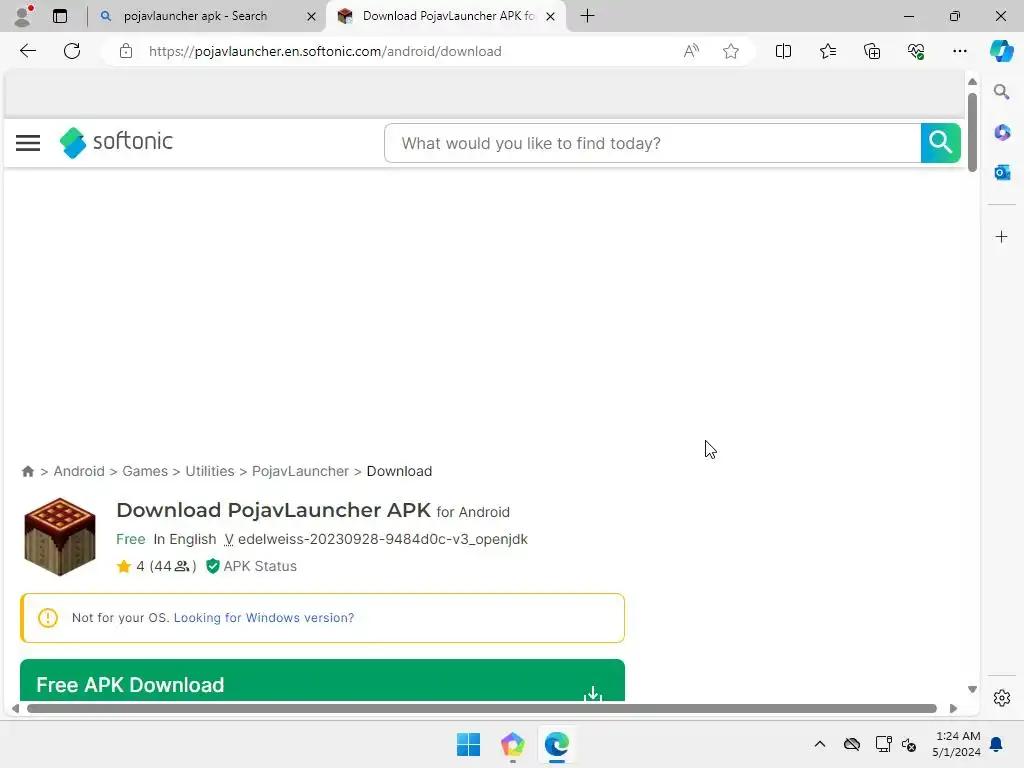Click the vertical page scrollbar thumb
Image resolution: width=1024 pixels, height=768 pixels.
coord(972,132)
